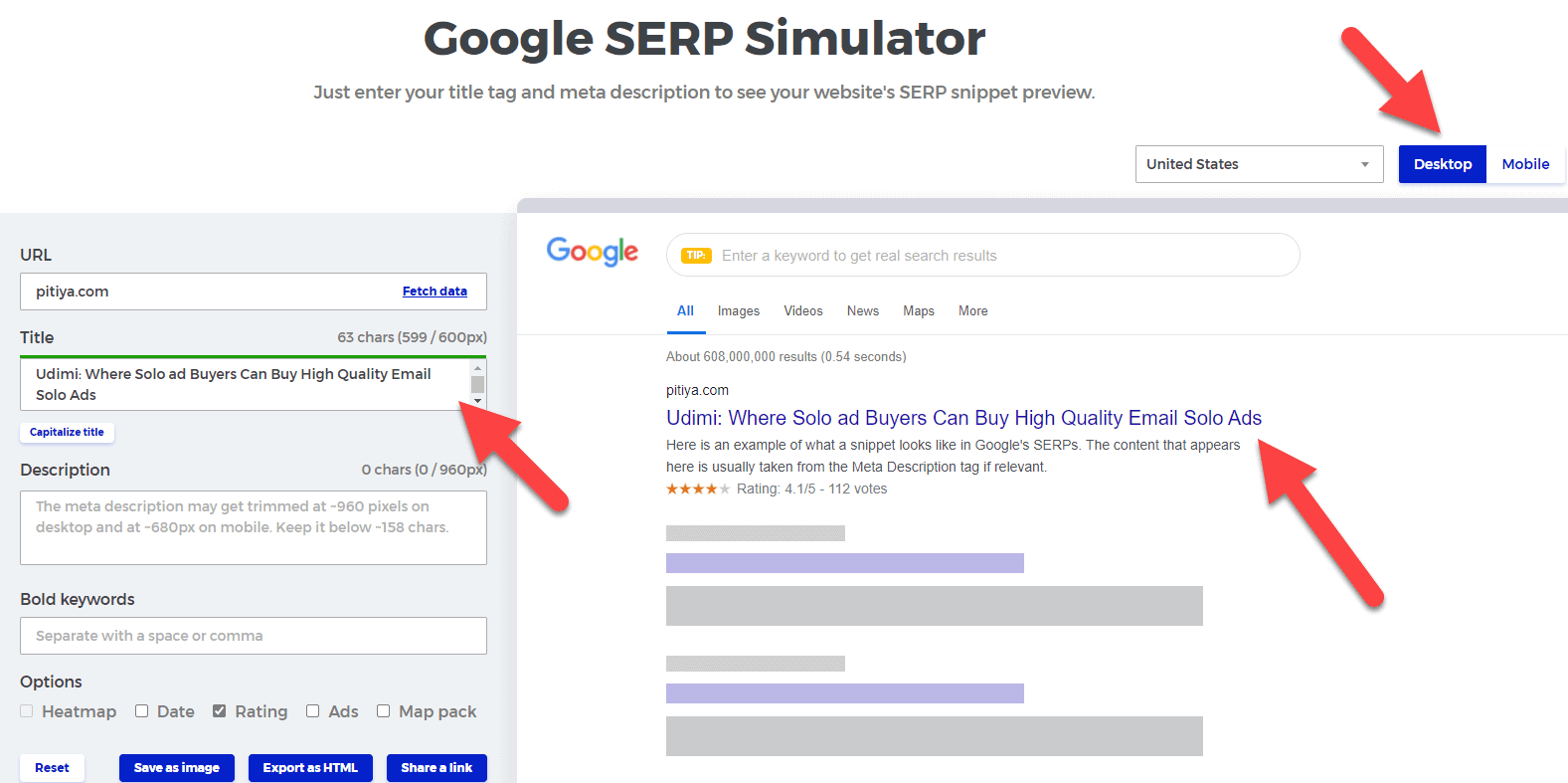Select the Images search tab
This screenshot has height=783, width=1568.
739,311
